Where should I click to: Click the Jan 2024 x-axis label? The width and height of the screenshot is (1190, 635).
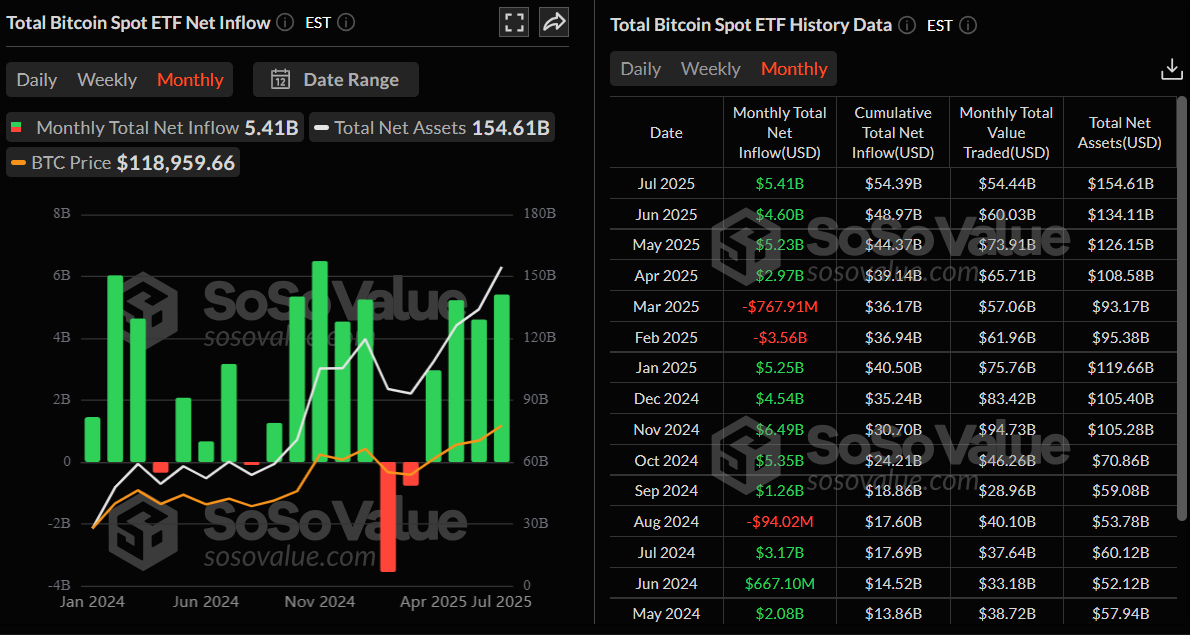point(92,602)
